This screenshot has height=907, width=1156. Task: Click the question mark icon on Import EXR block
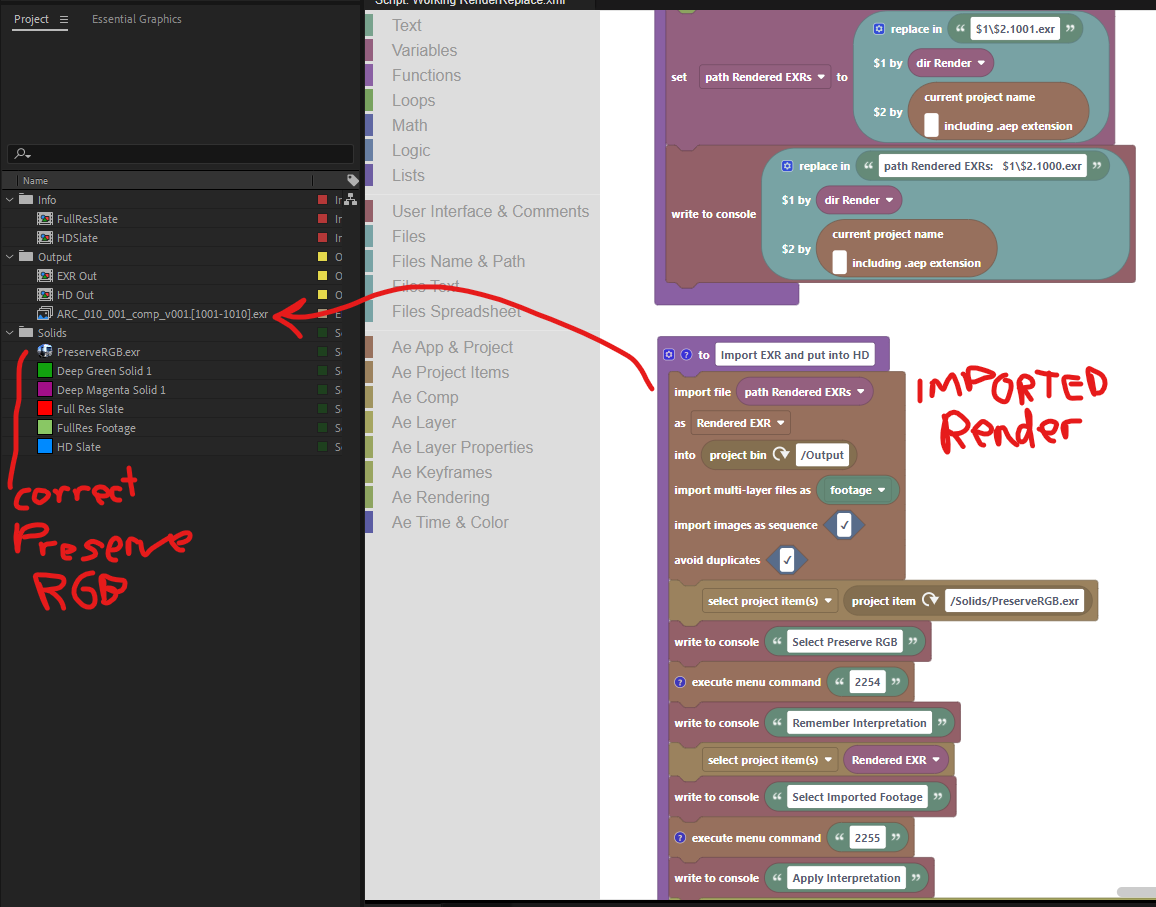click(x=684, y=354)
